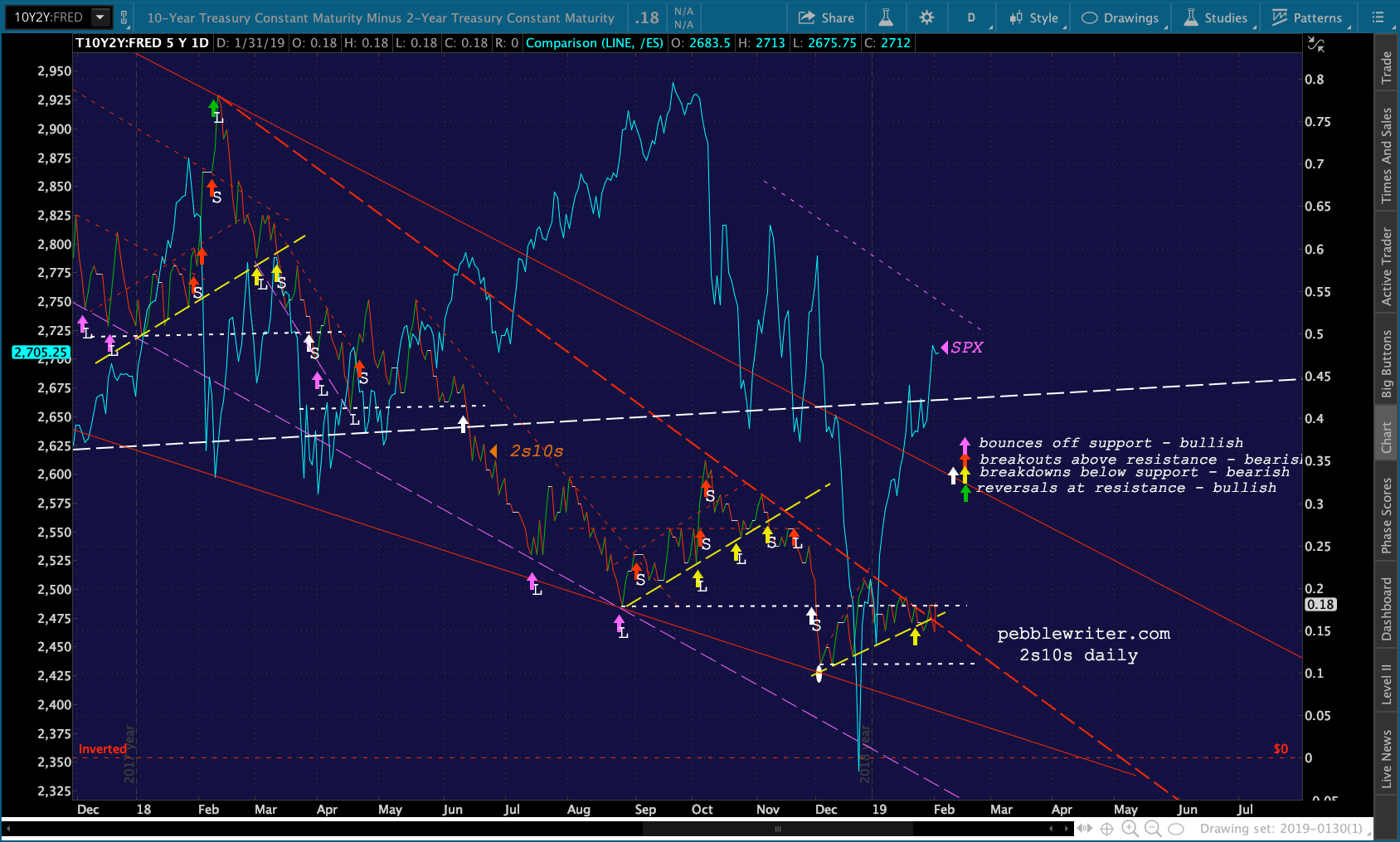Click the orange 2s10s label marker
1400x842 pixels.
pyautogui.click(x=528, y=451)
